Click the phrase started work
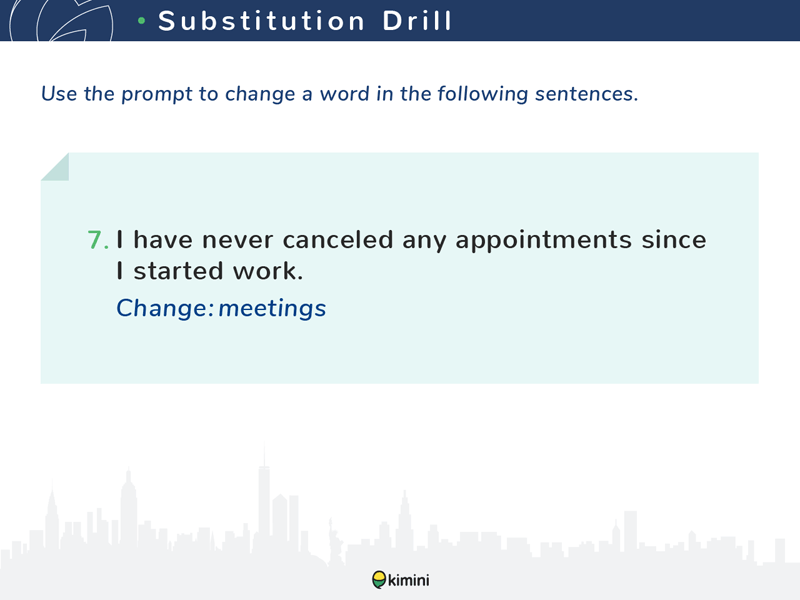This screenshot has width=800, height=600. (218, 270)
